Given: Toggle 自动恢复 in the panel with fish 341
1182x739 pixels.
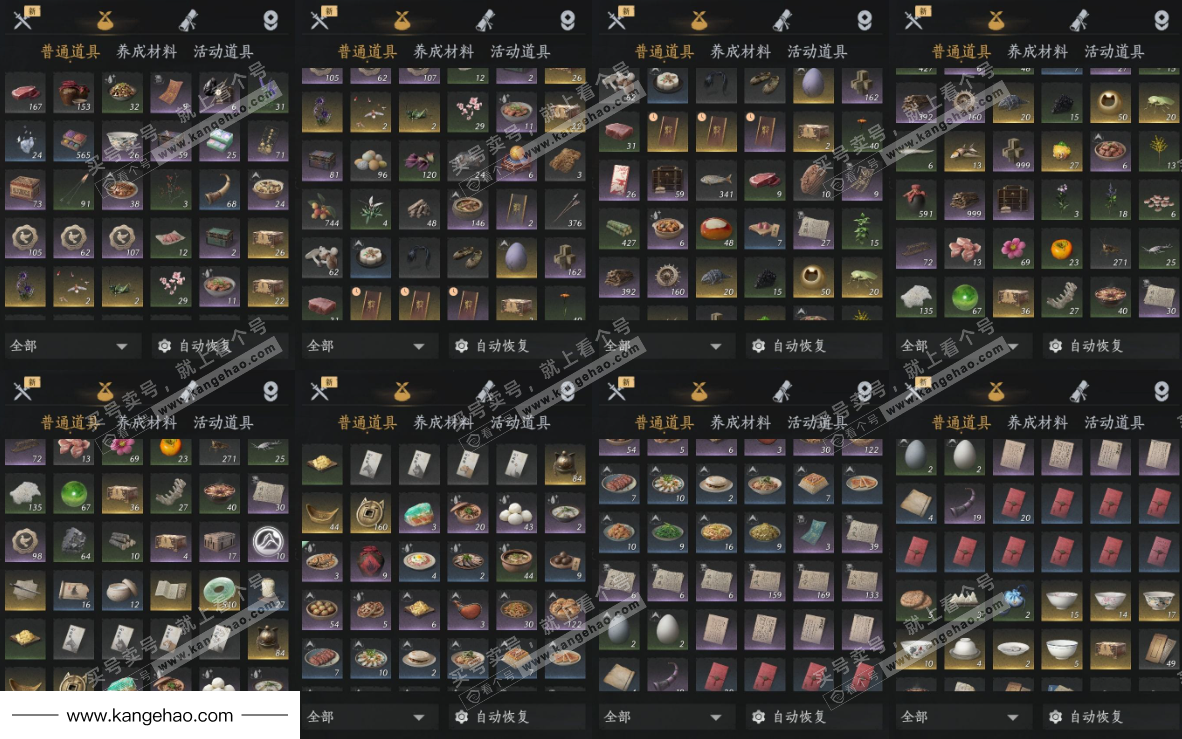Looking at the screenshot, I should [x=798, y=346].
